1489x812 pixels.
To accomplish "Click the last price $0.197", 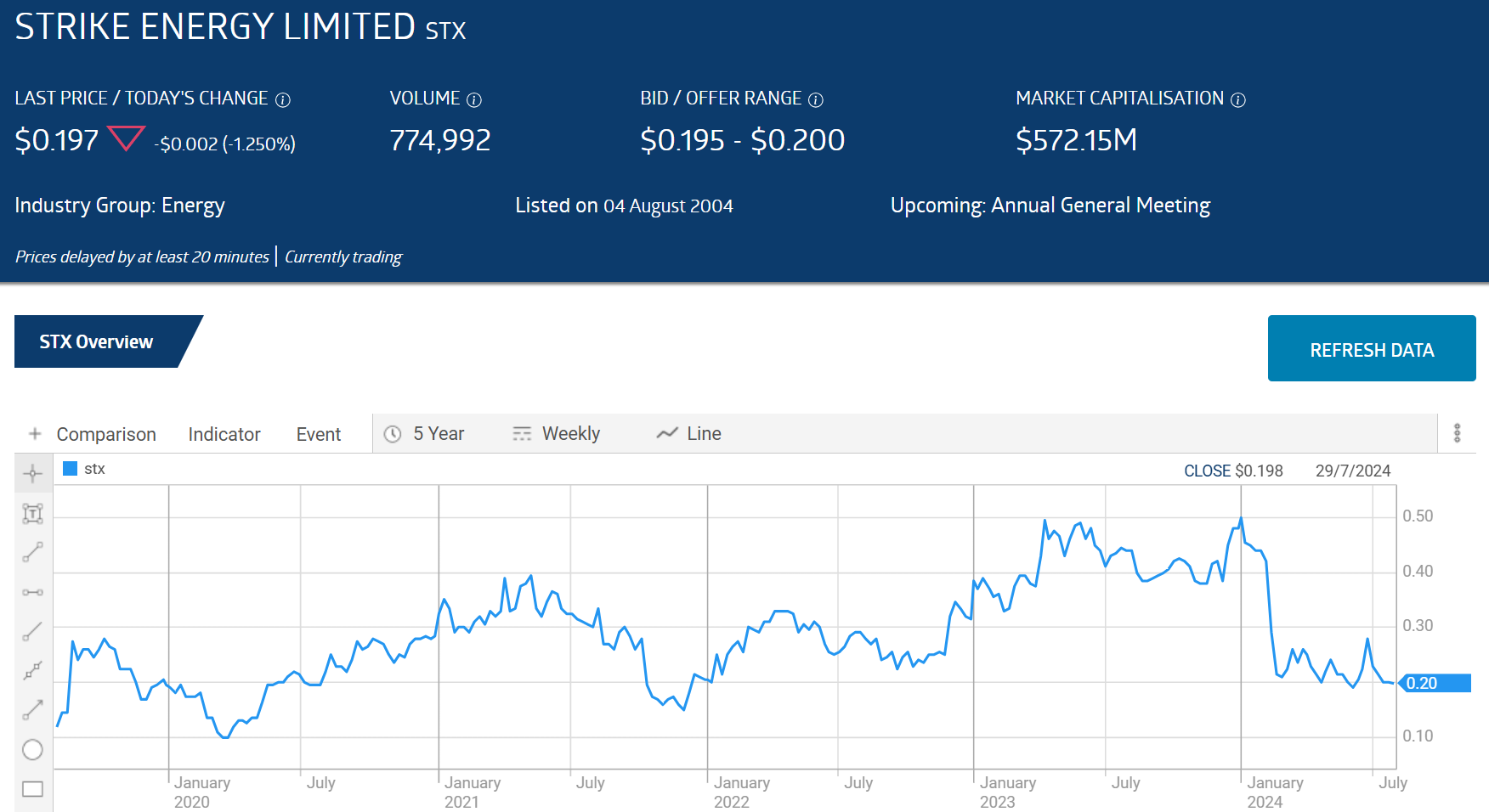I will click(x=57, y=140).
